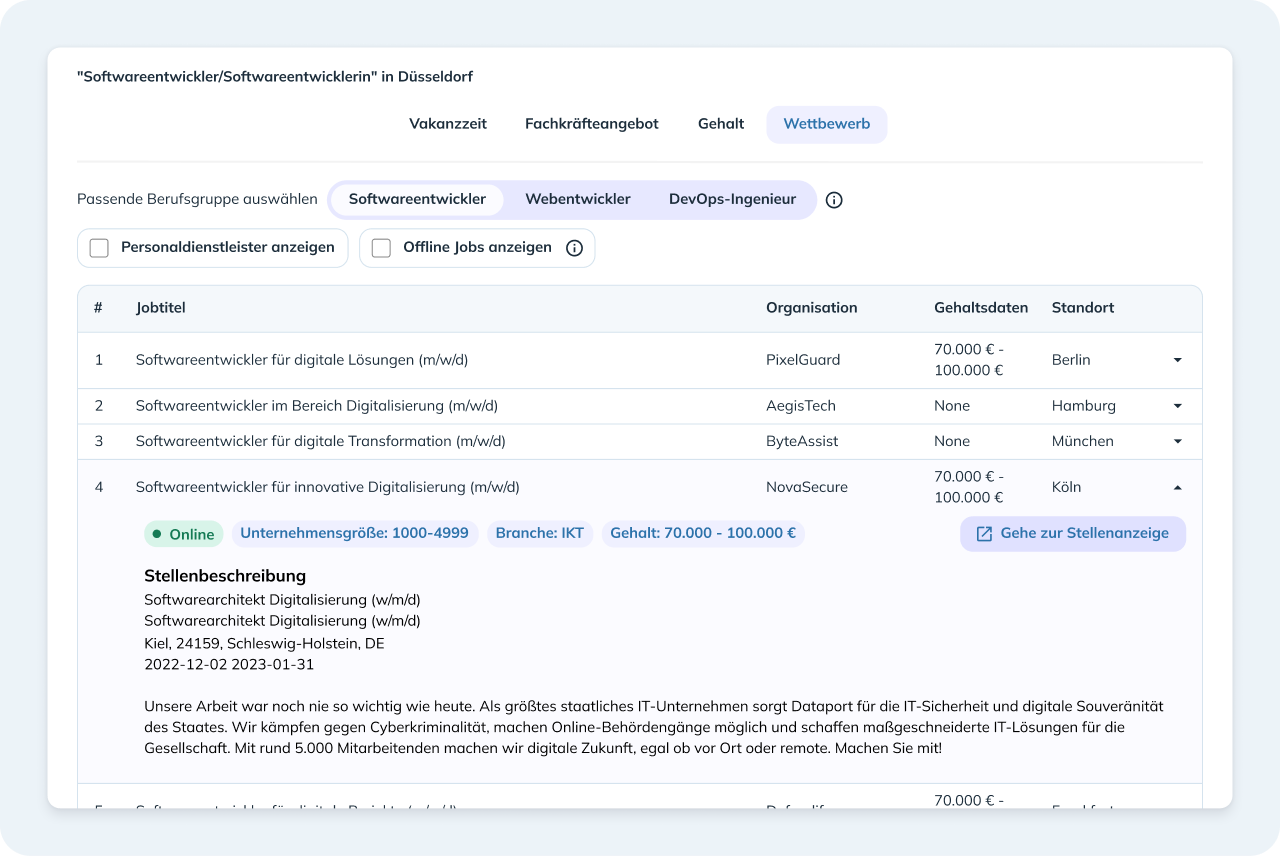Expand the ByteAssist München row
This screenshot has width=1280, height=856.
point(1178,441)
